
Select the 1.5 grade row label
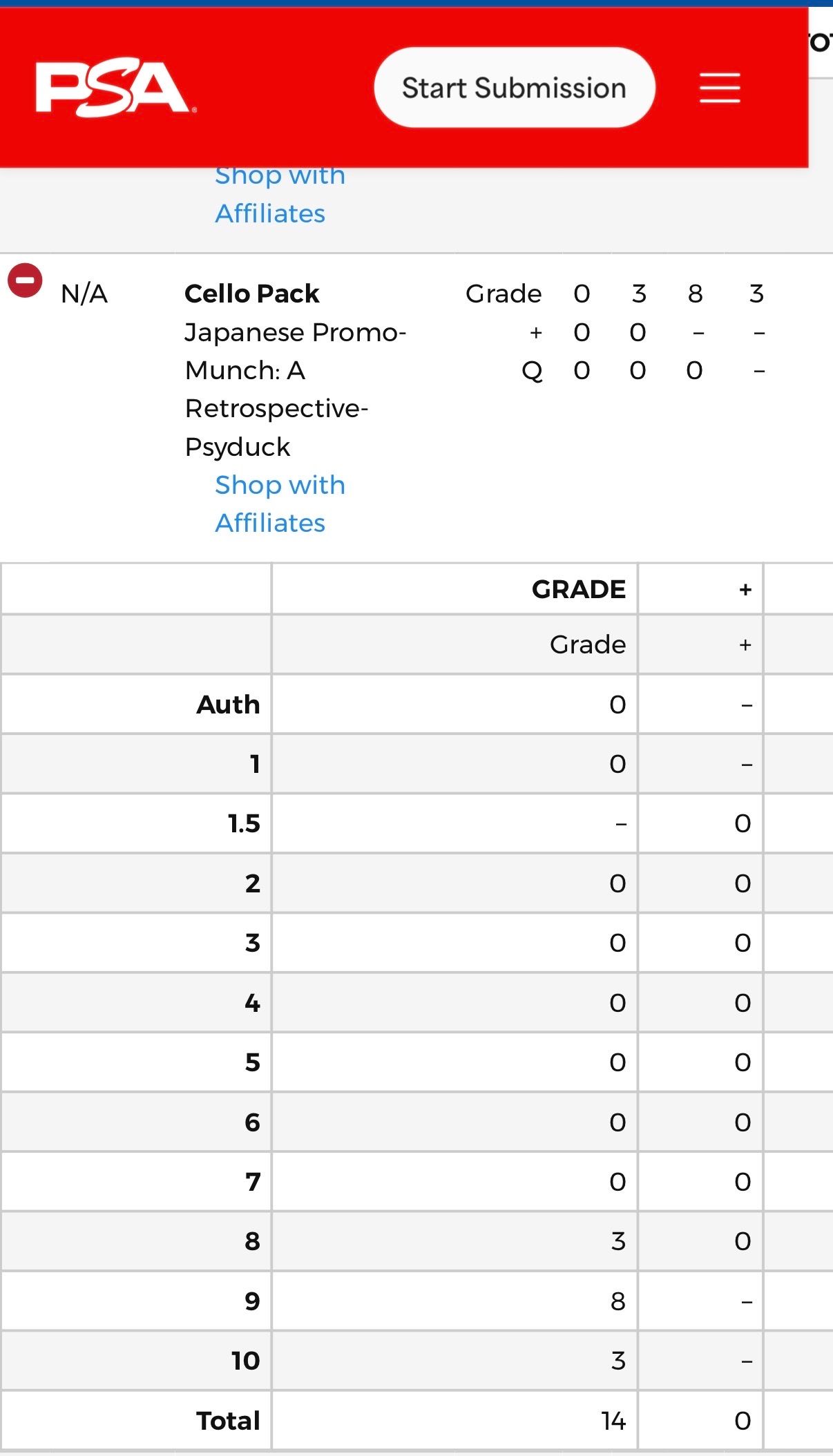pyautogui.click(x=244, y=823)
